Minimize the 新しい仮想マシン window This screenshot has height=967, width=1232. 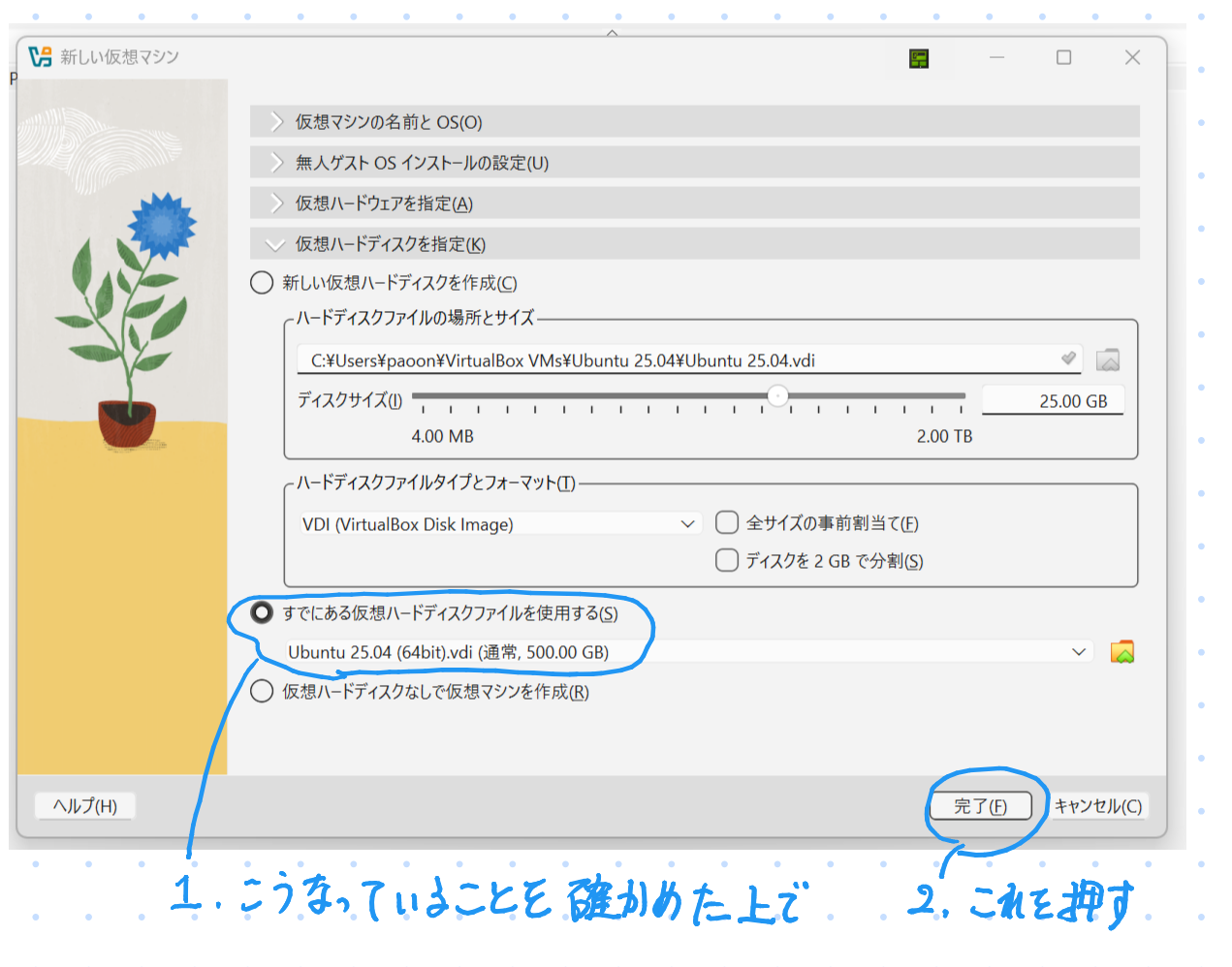click(x=996, y=58)
